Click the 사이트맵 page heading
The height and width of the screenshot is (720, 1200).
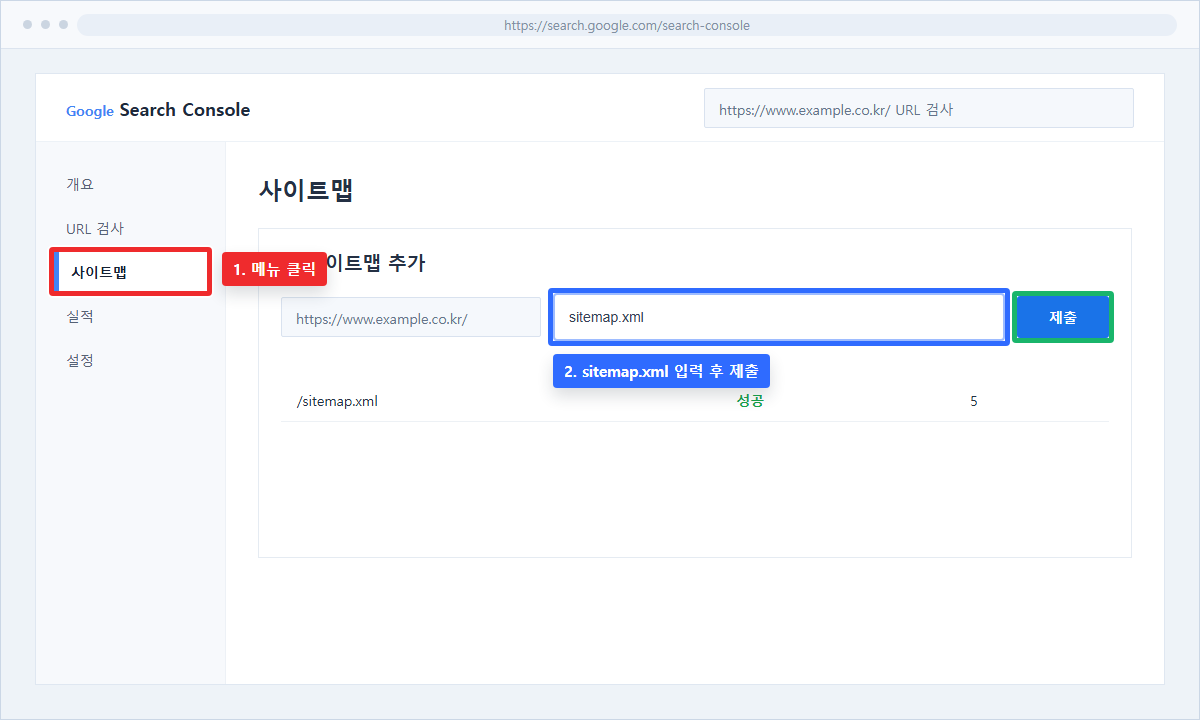(x=306, y=190)
